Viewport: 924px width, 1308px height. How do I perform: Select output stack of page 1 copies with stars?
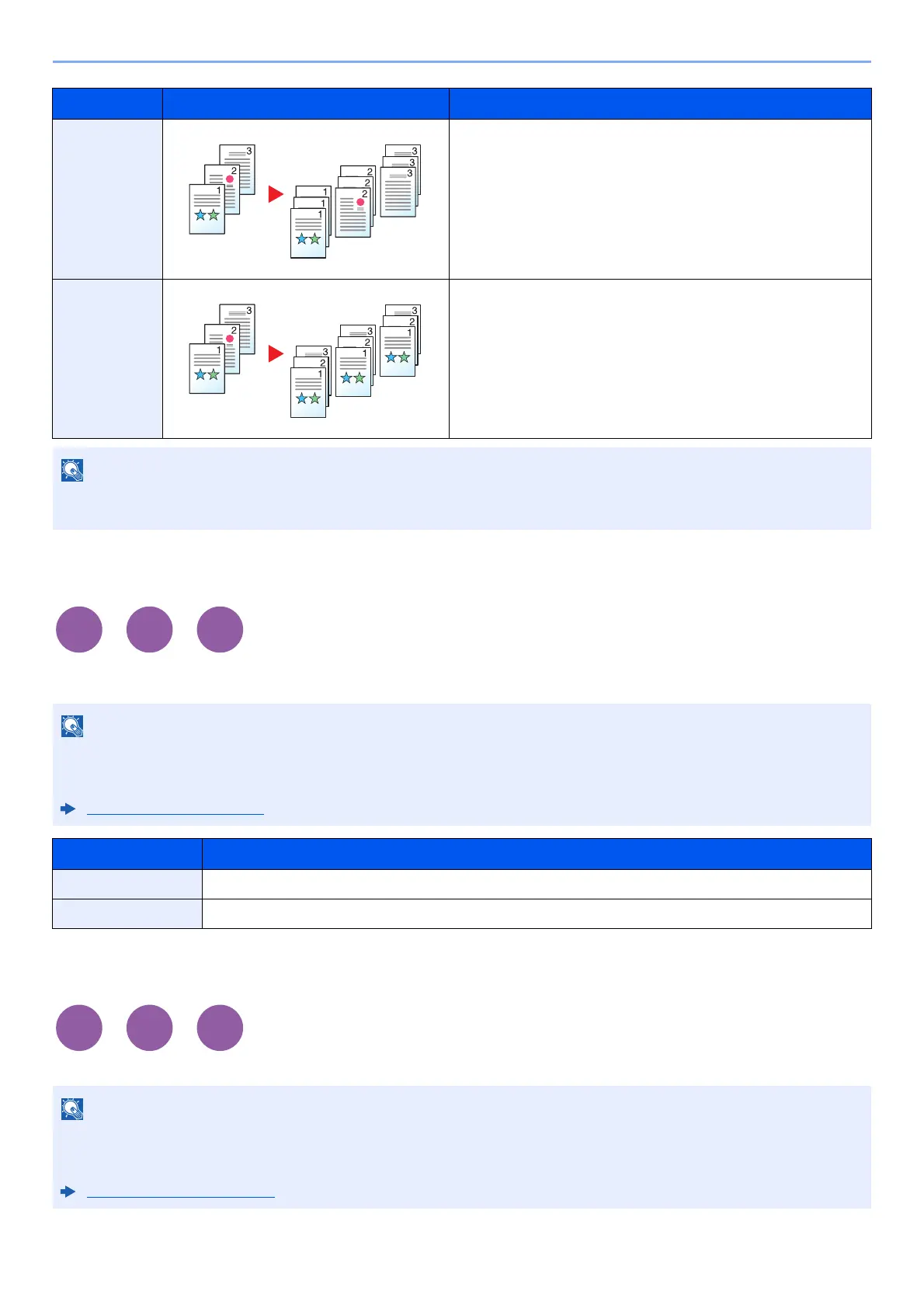(x=311, y=222)
